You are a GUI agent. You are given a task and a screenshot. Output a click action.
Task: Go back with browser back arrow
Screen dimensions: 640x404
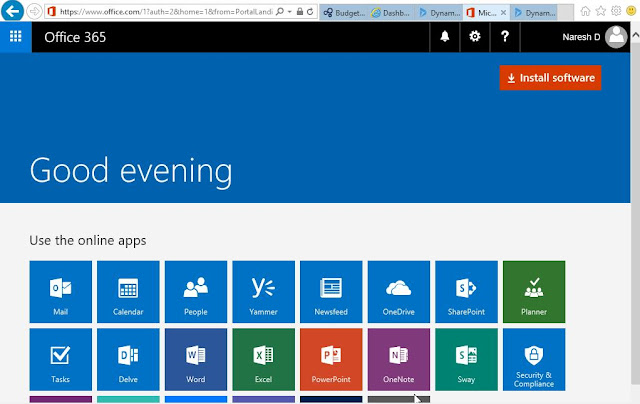click(12, 11)
